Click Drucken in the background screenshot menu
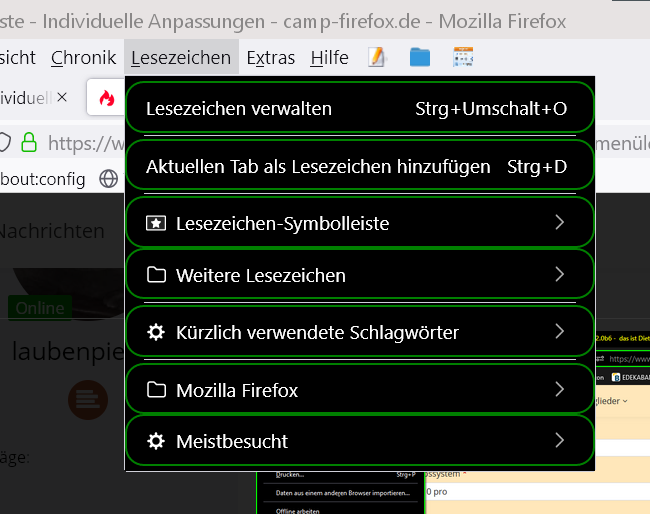The height and width of the screenshot is (514, 650). [290, 475]
